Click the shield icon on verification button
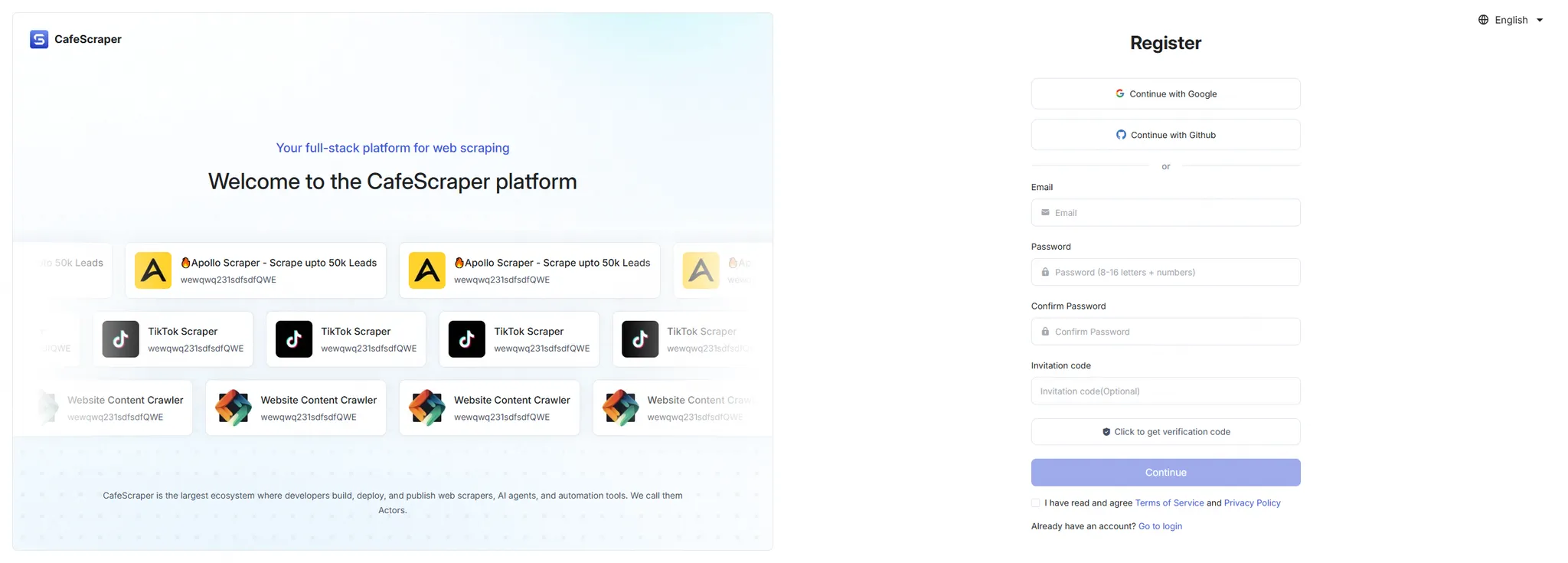Viewport: 1568px width, 563px height. (1106, 432)
